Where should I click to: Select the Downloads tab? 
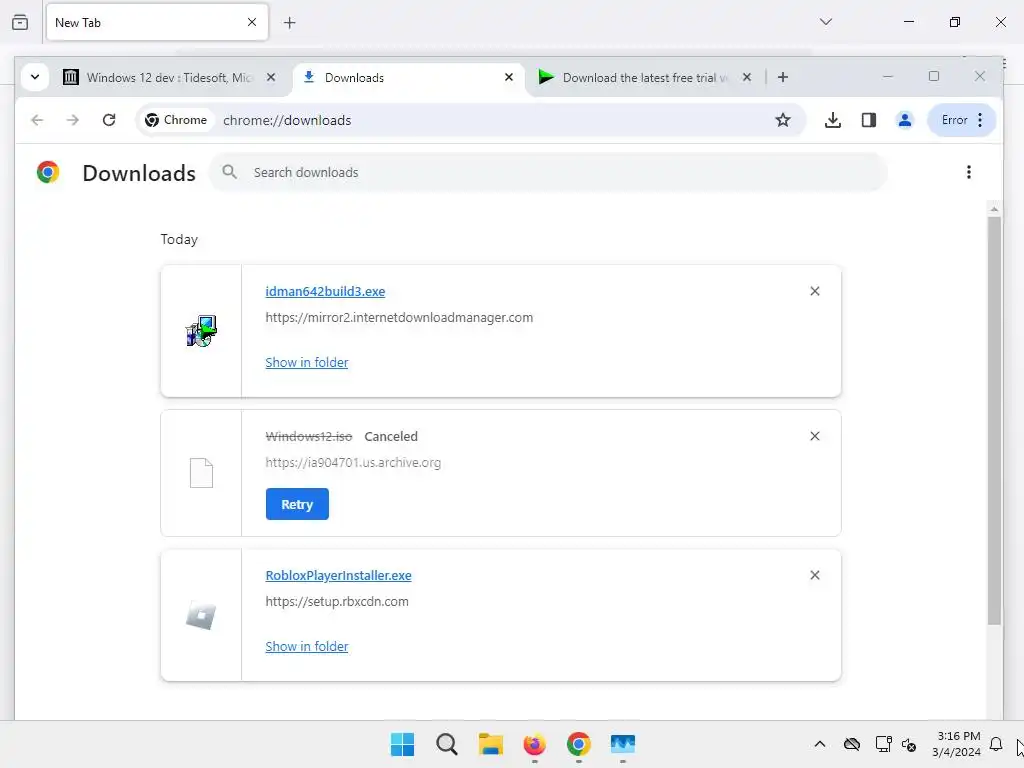pos(409,78)
